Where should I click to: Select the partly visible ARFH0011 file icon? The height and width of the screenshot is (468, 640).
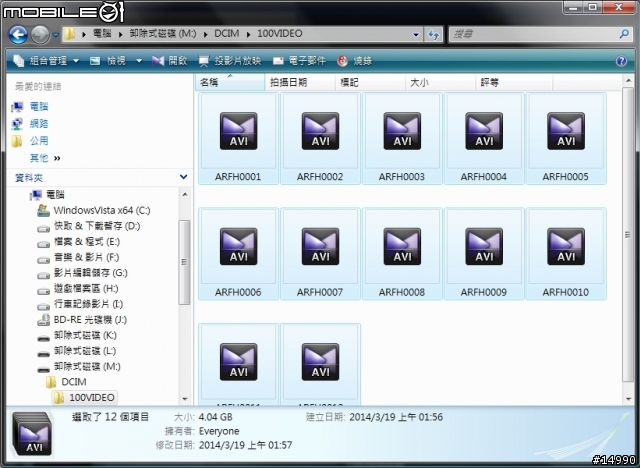[238, 362]
